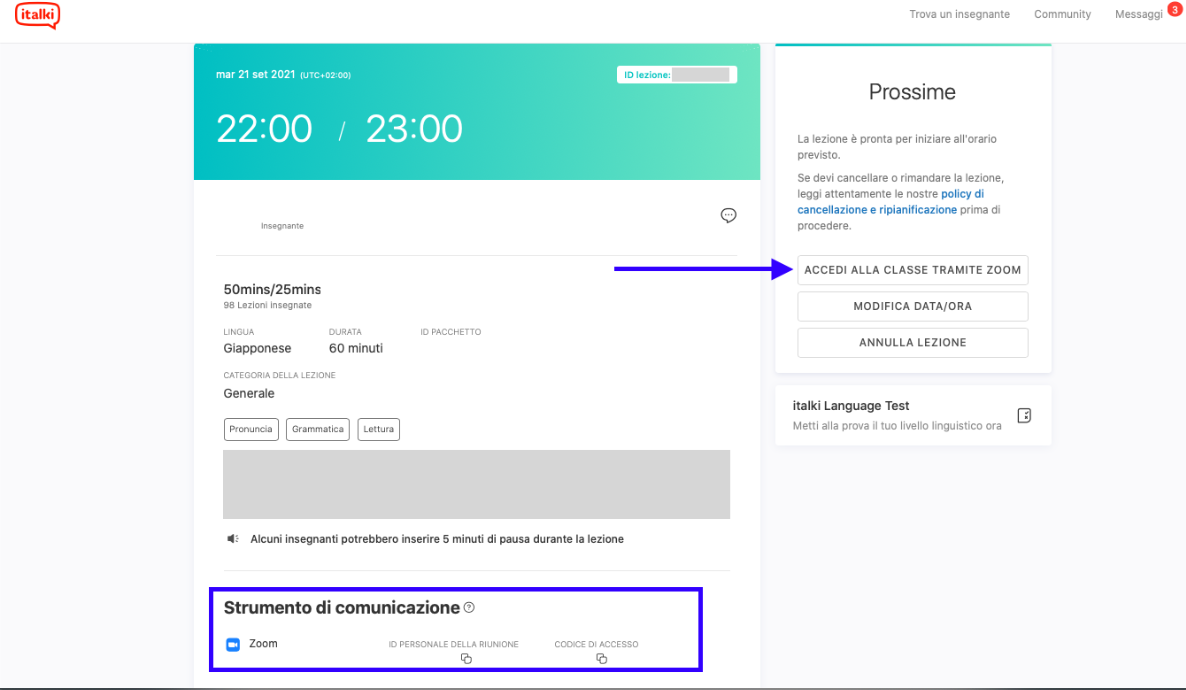Click the Giapponese language value

(257, 349)
